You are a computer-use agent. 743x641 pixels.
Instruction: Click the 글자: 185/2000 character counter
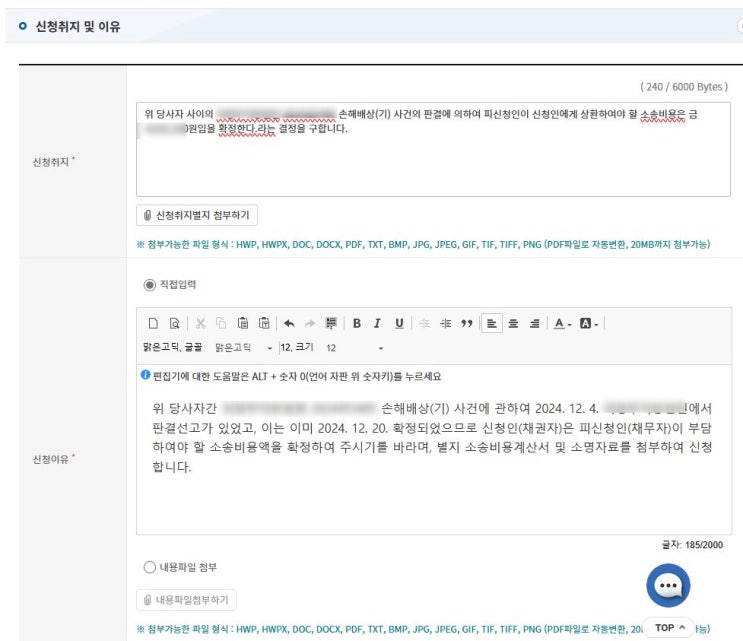click(692, 545)
